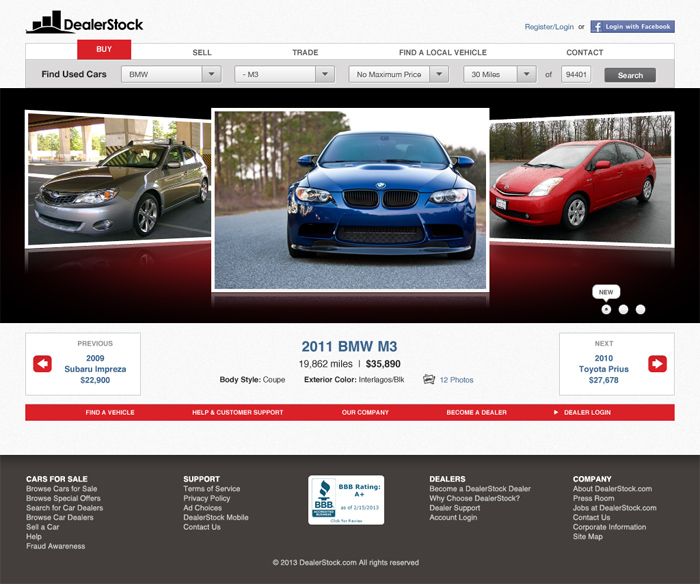Viewport: 700px width, 584px height.
Task: Open OUR COMPANY menu item
Action: pos(365,413)
